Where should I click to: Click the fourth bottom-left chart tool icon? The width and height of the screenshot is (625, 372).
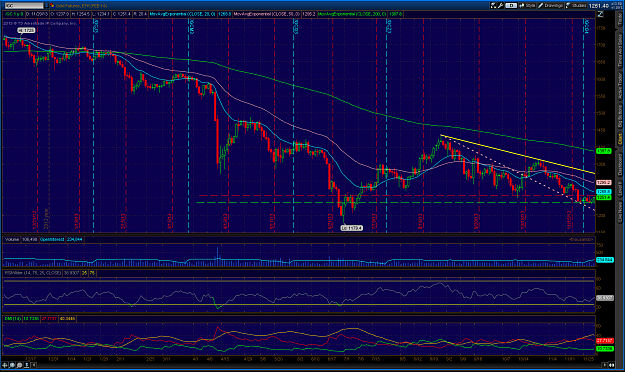[x=27, y=365]
